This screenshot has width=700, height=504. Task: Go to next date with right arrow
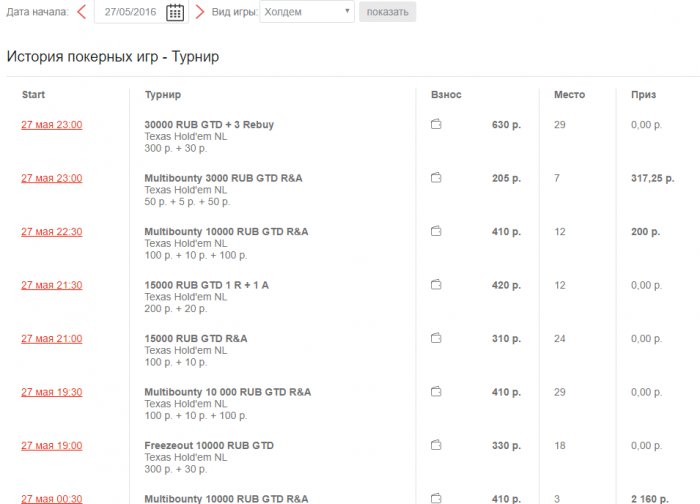(200, 12)
